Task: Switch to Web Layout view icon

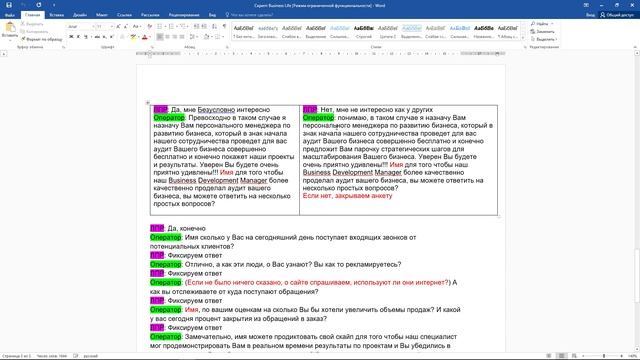Action: coord(574,356)
